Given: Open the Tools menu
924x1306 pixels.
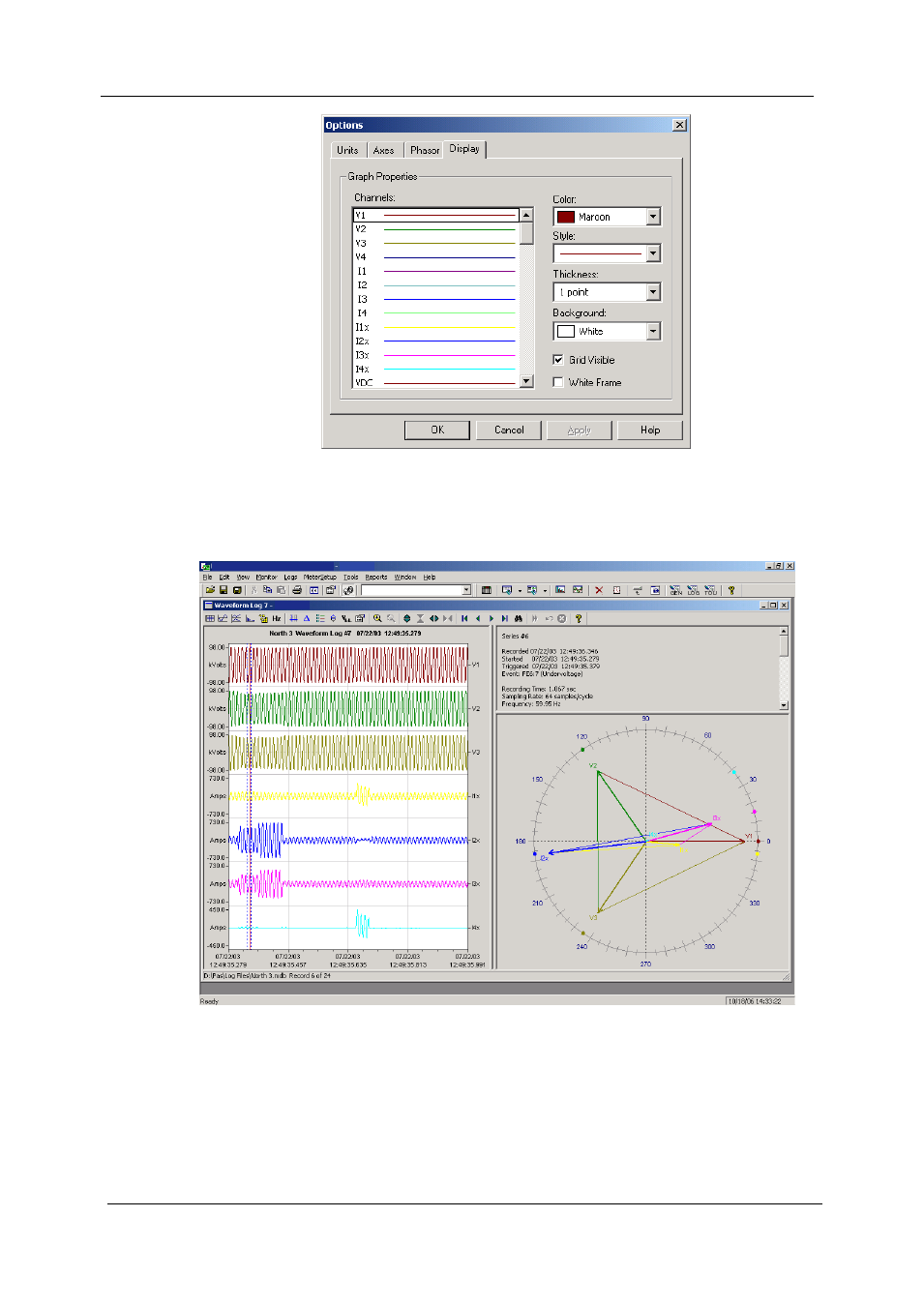Looking at the screenshot, I should pyautogui.click(x=351, y=577).
